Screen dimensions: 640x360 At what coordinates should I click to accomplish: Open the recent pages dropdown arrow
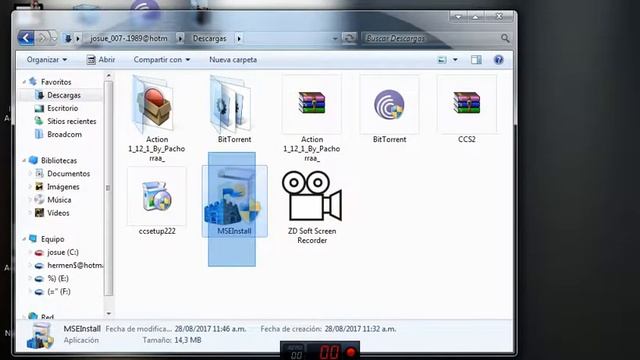(53, 38)
